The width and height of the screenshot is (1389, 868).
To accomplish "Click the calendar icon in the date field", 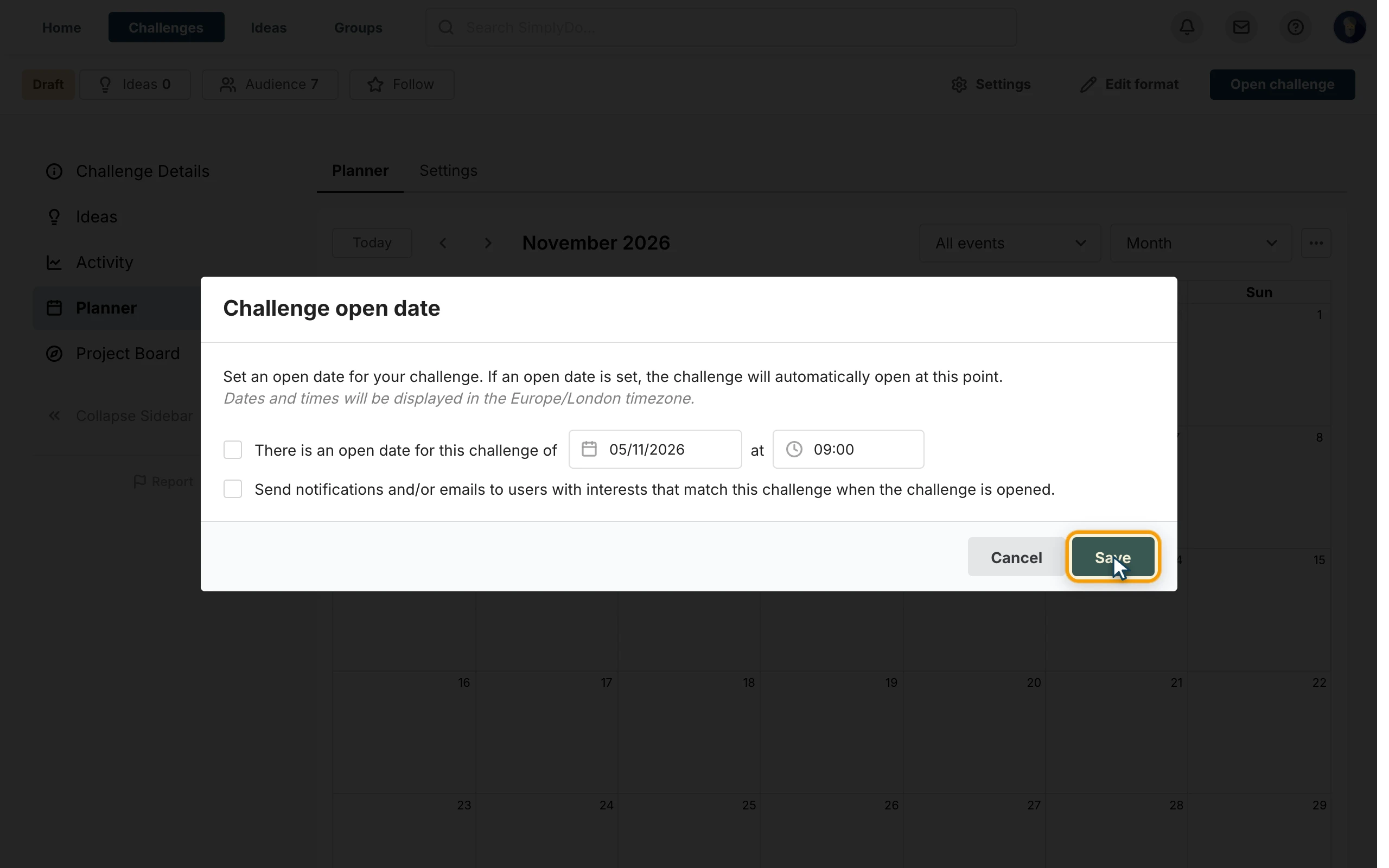I will click(x=589, y=449).
